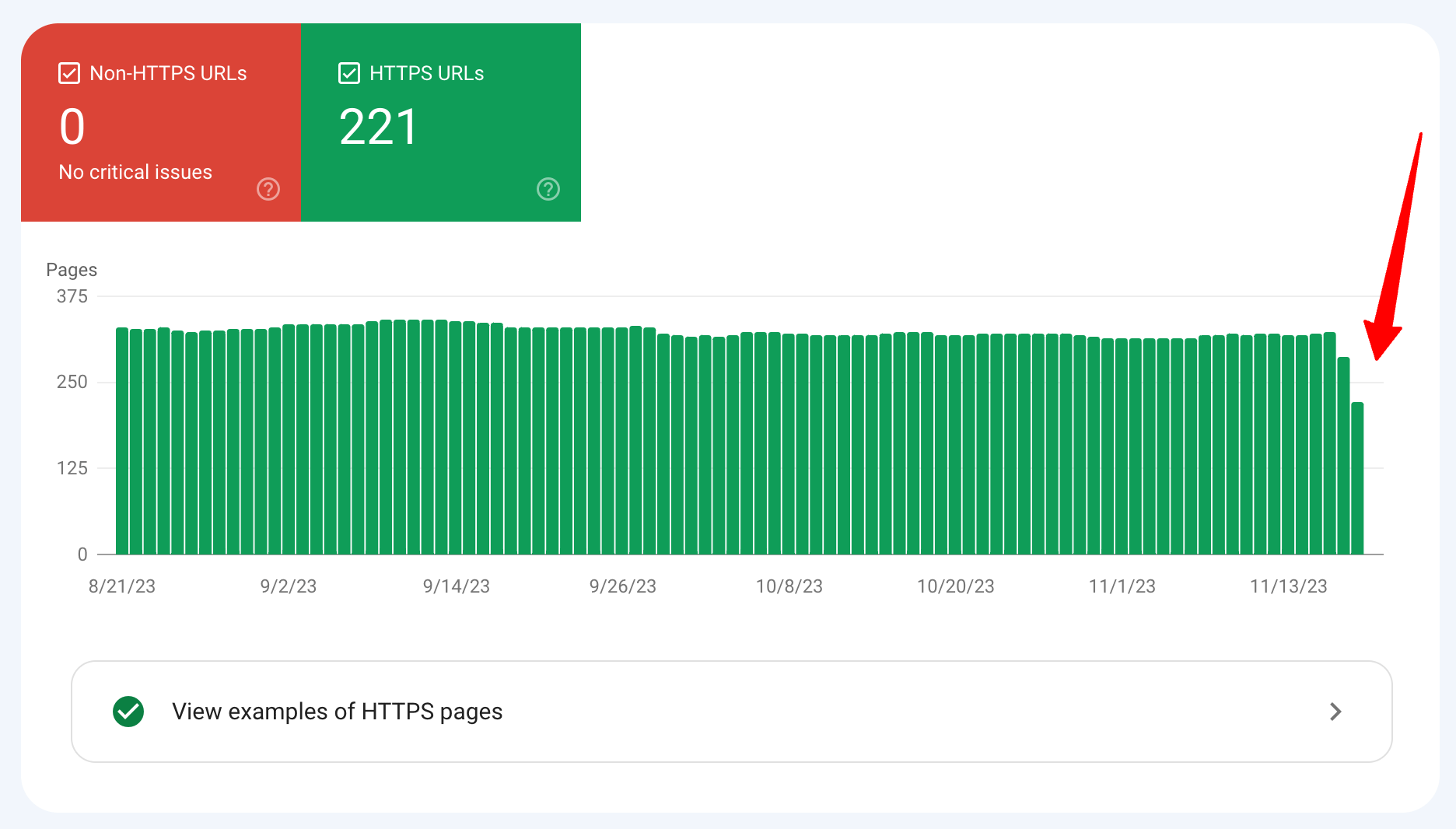Uncheck the Non-HTTPS URLs checkbox
Screen dimensions: 1456x829
tap(69, 74)
